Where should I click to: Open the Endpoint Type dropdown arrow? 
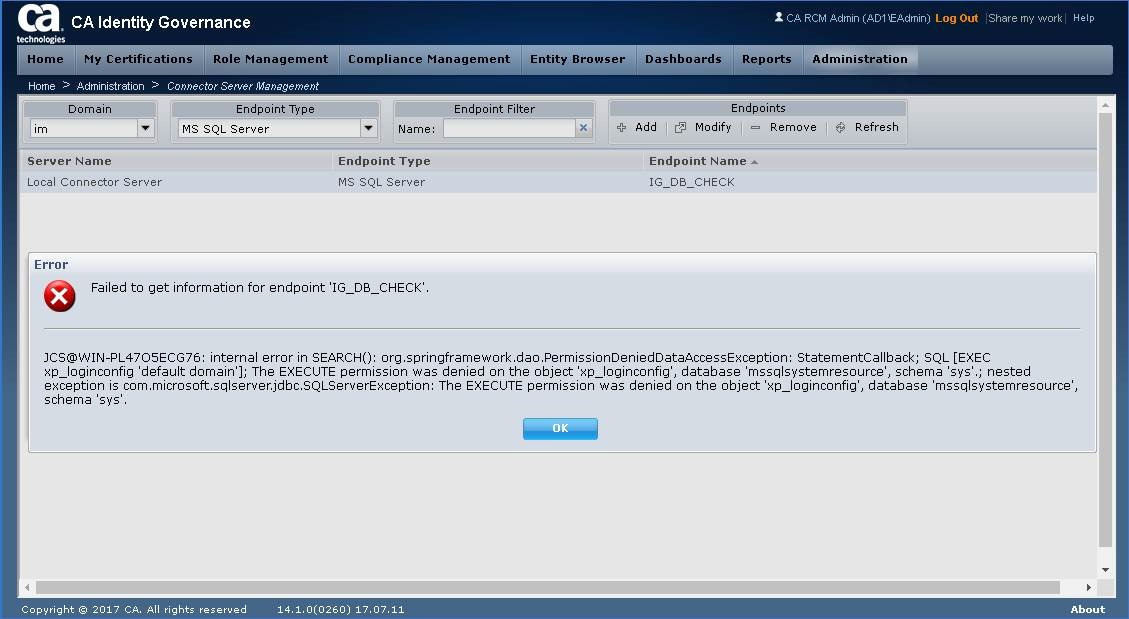tap(369, 128)
